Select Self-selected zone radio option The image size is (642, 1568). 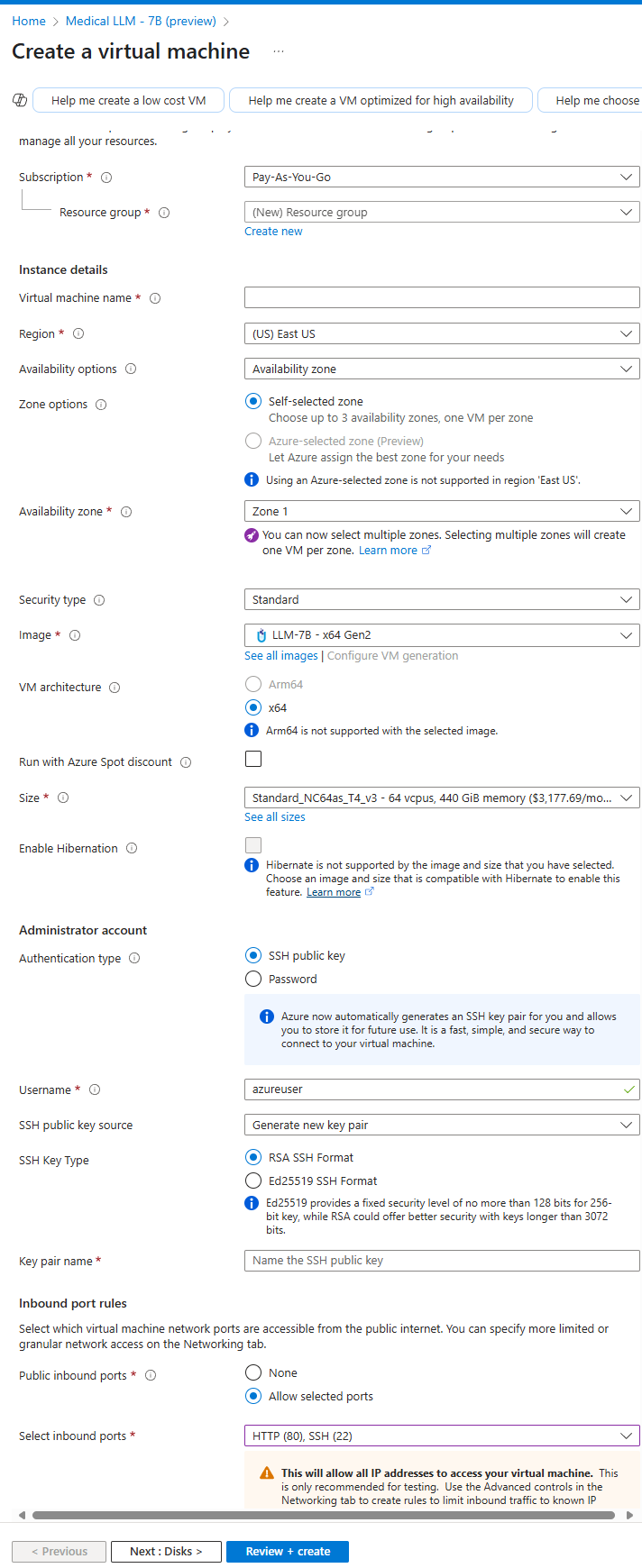tap(253, 401)
